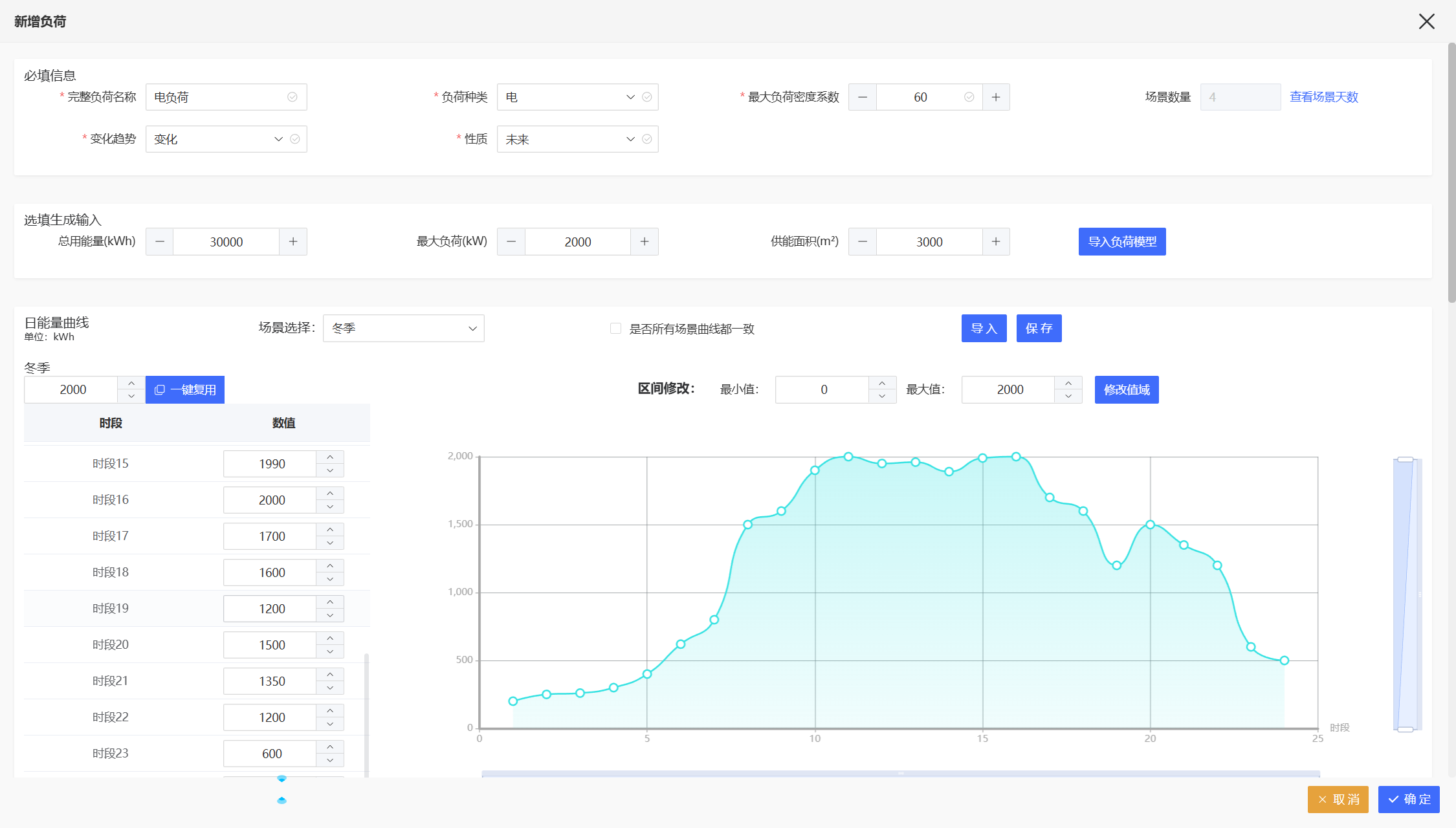Open 场景选择 dropdown showing 冬季
The width and height of the screenshot is (1456, 828).
click(403, 329)
